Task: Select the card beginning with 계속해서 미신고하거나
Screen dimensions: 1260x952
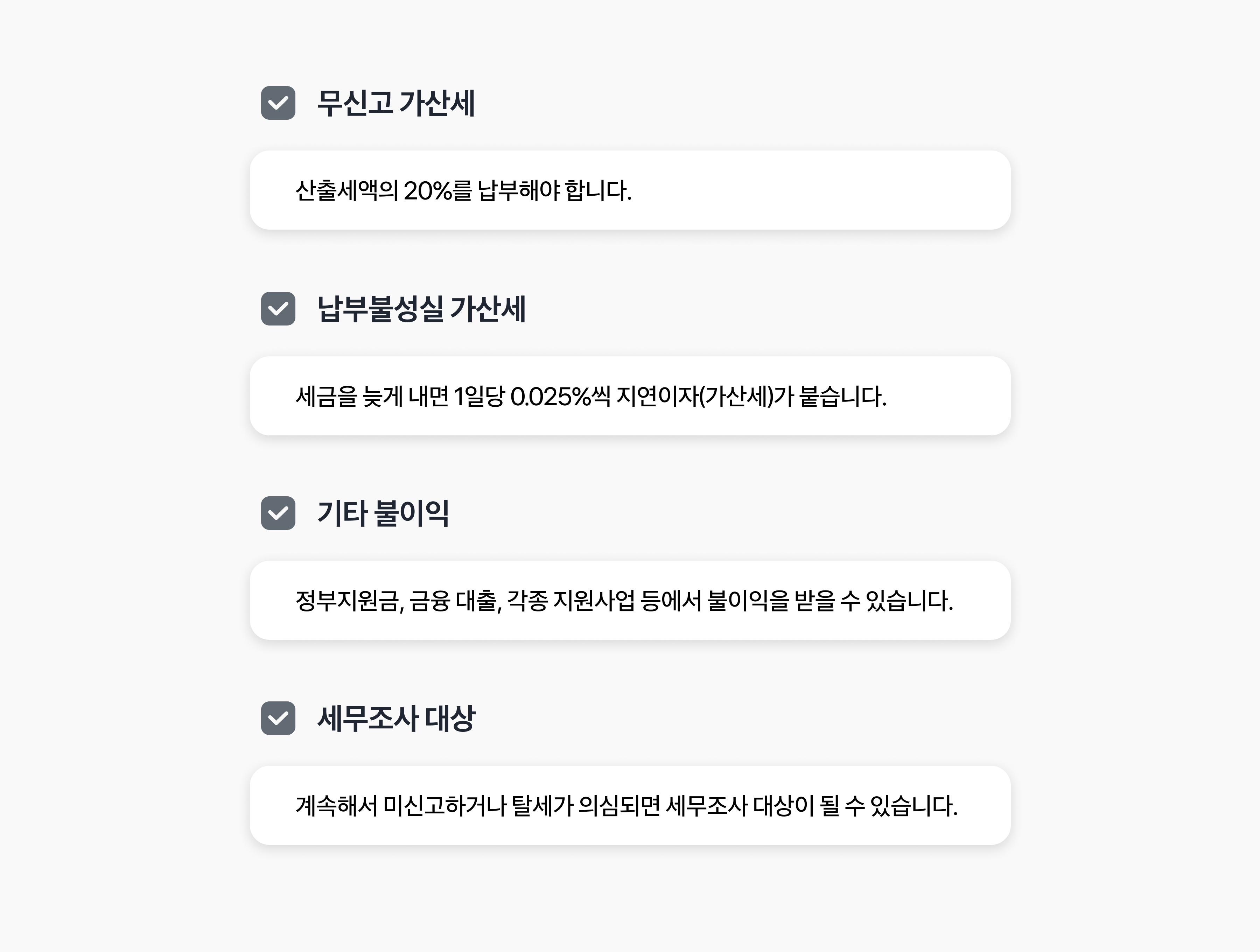Action: (630, 805)
